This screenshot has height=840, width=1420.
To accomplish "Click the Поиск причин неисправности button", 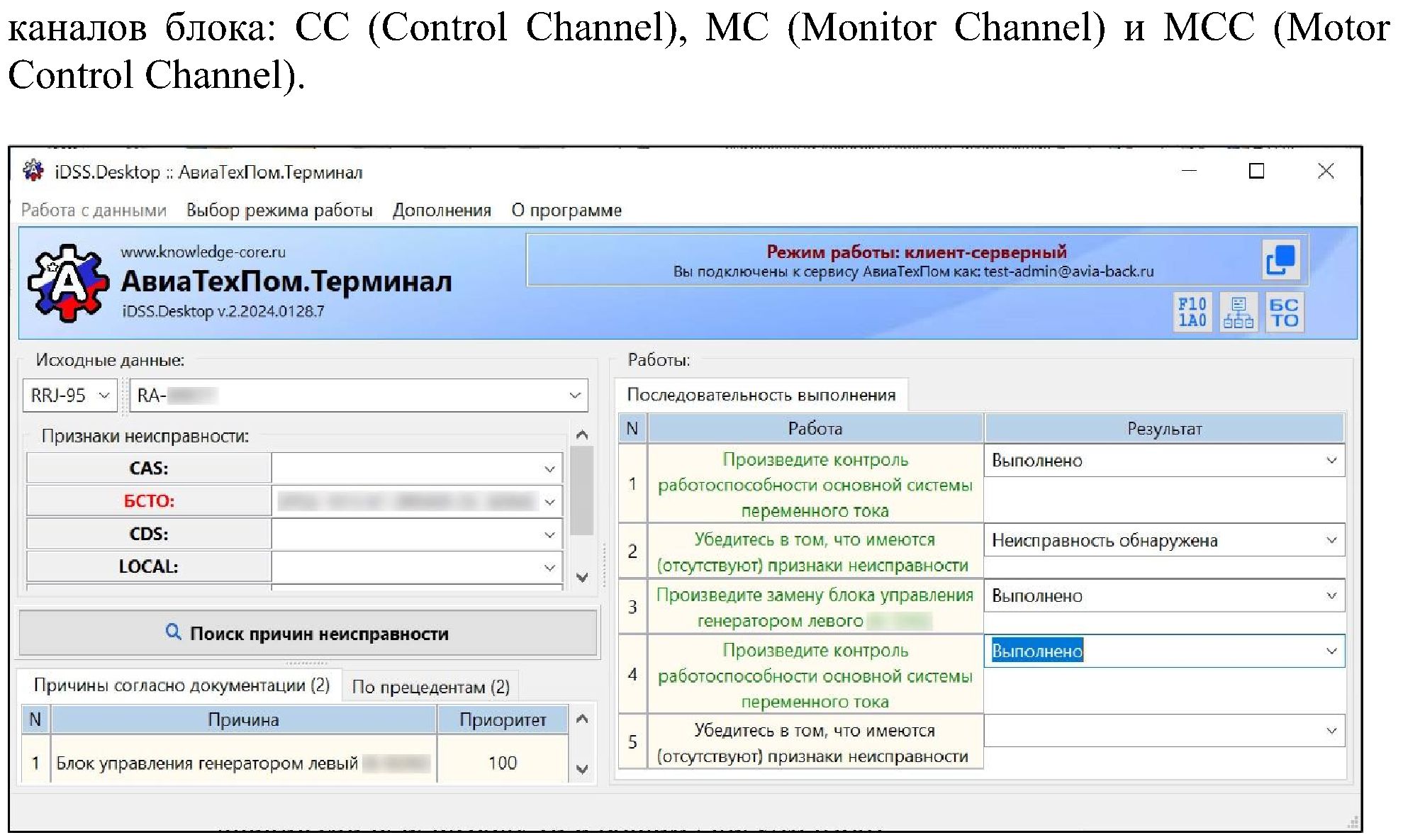I will pyautogui.click(x=308, y=633).
